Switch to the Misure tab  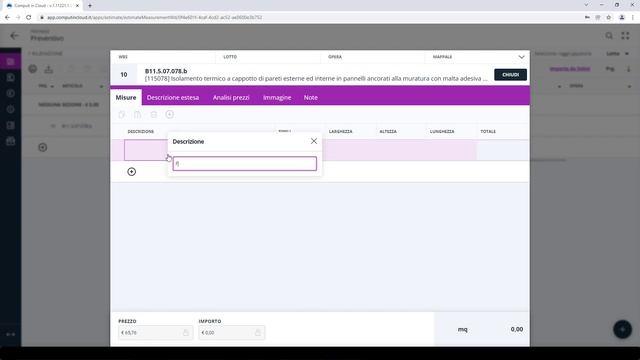pyautogui.click(x=126, y=98)
